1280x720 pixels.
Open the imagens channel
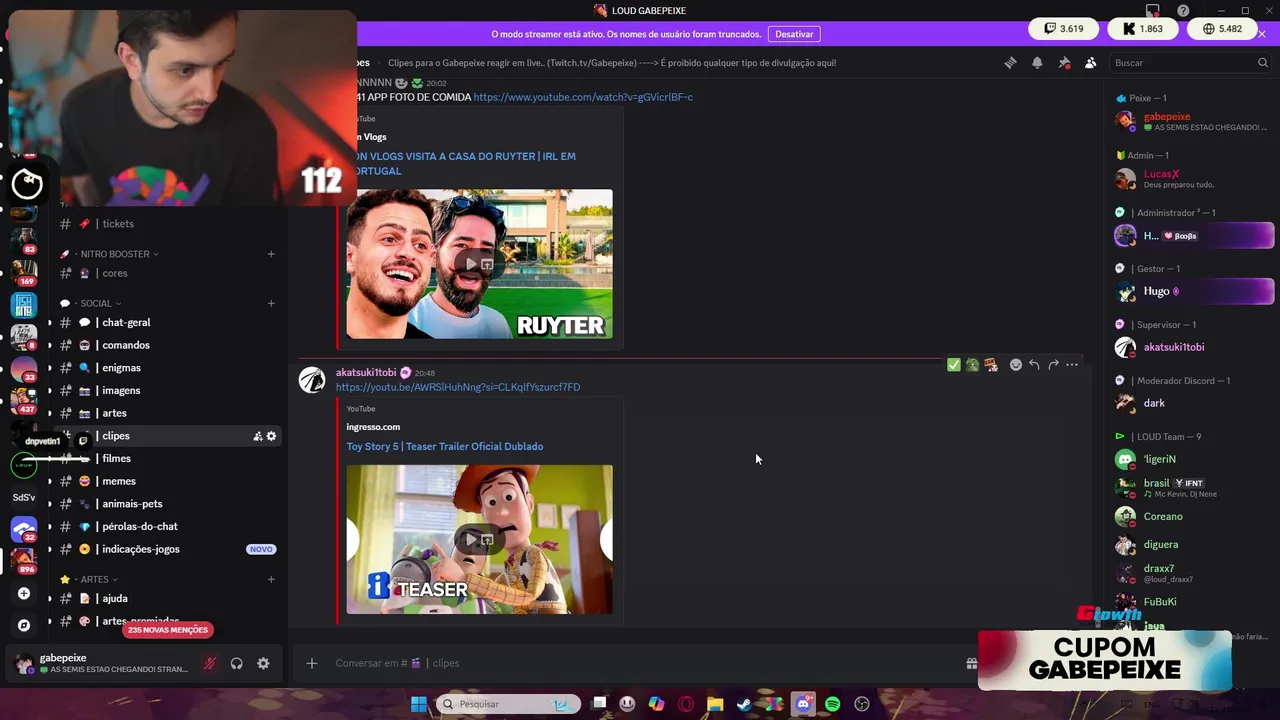click(168, 390)
